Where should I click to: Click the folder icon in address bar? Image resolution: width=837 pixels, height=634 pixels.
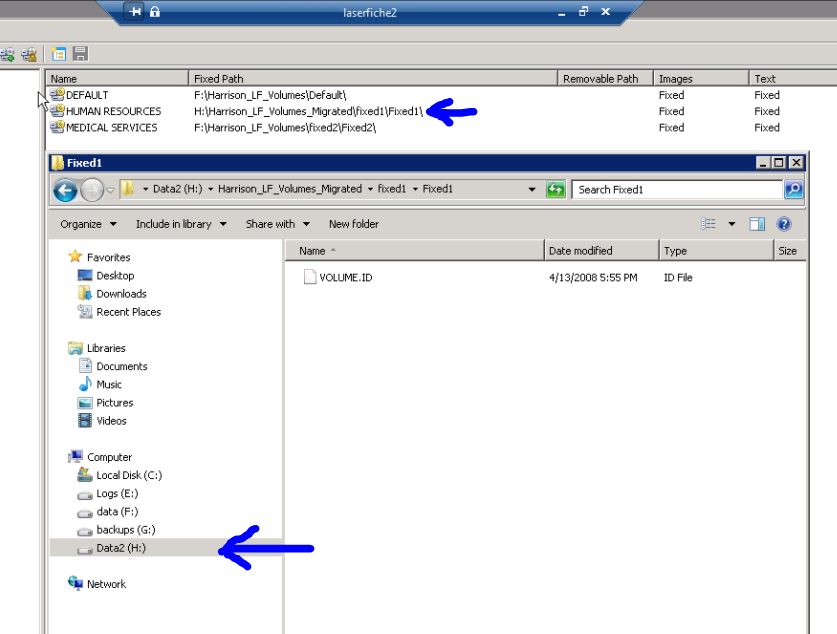[x=128, y=189]
